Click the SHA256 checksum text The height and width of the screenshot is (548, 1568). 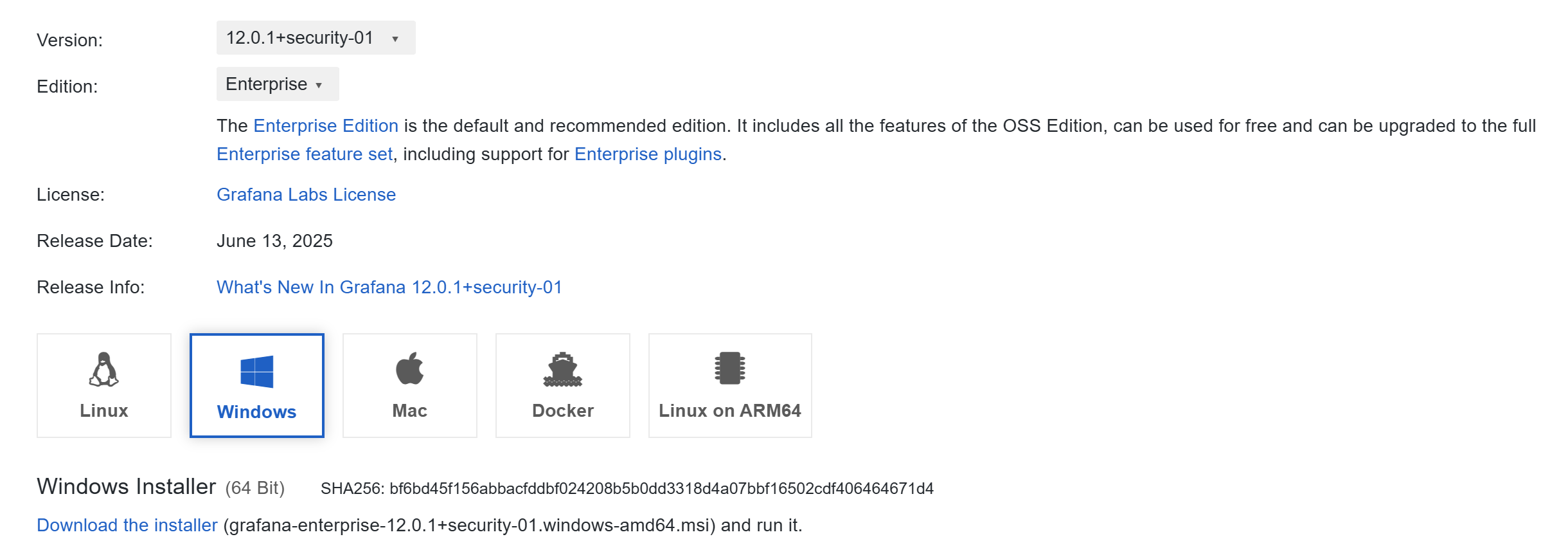coord(627,489)
